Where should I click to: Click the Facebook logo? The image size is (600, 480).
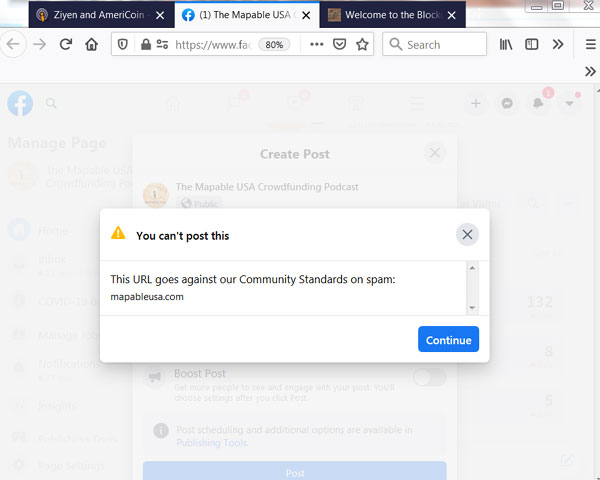20,103
